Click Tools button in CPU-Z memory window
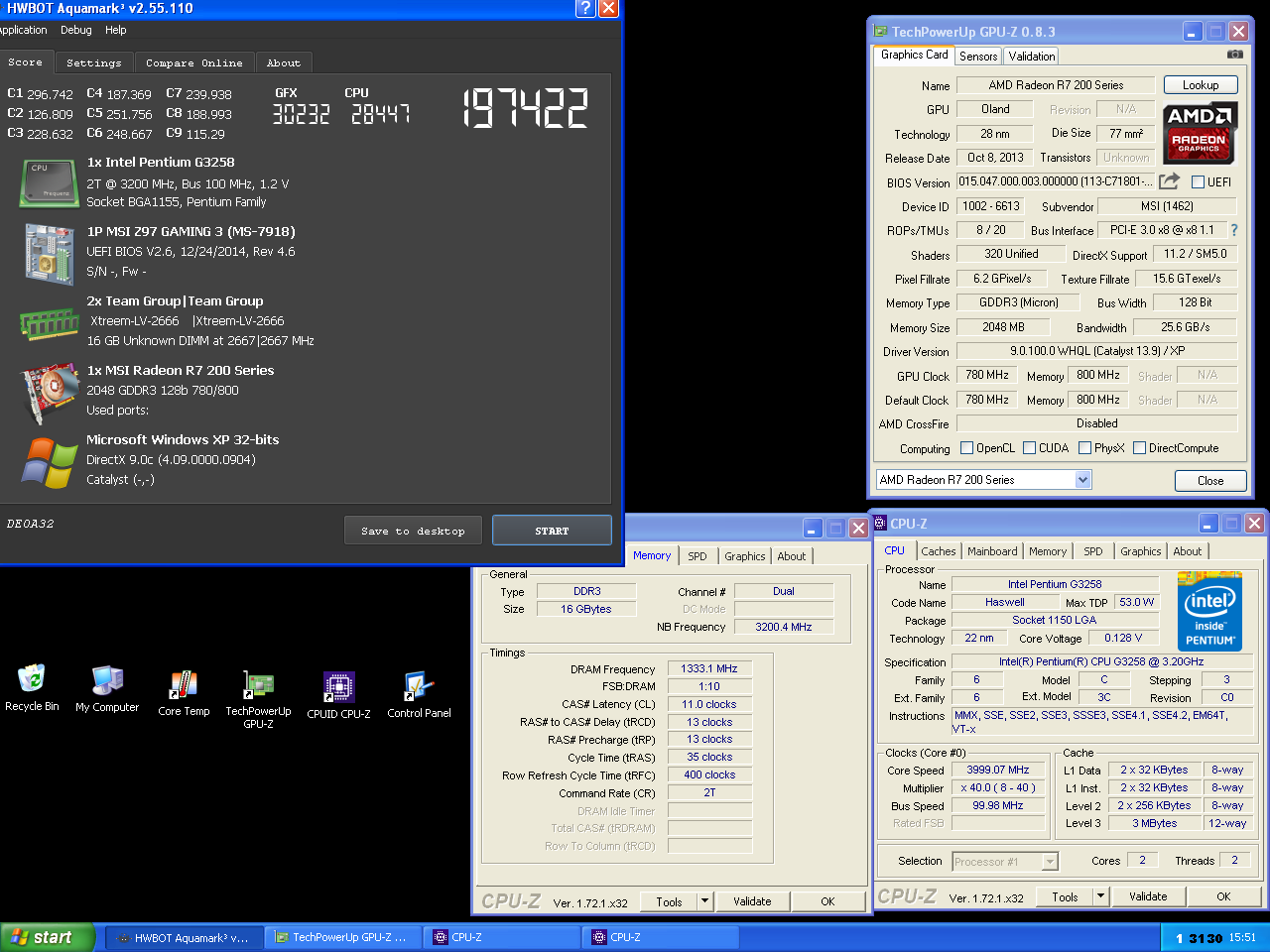This screenshot has width=1270, height=952. 669,901
